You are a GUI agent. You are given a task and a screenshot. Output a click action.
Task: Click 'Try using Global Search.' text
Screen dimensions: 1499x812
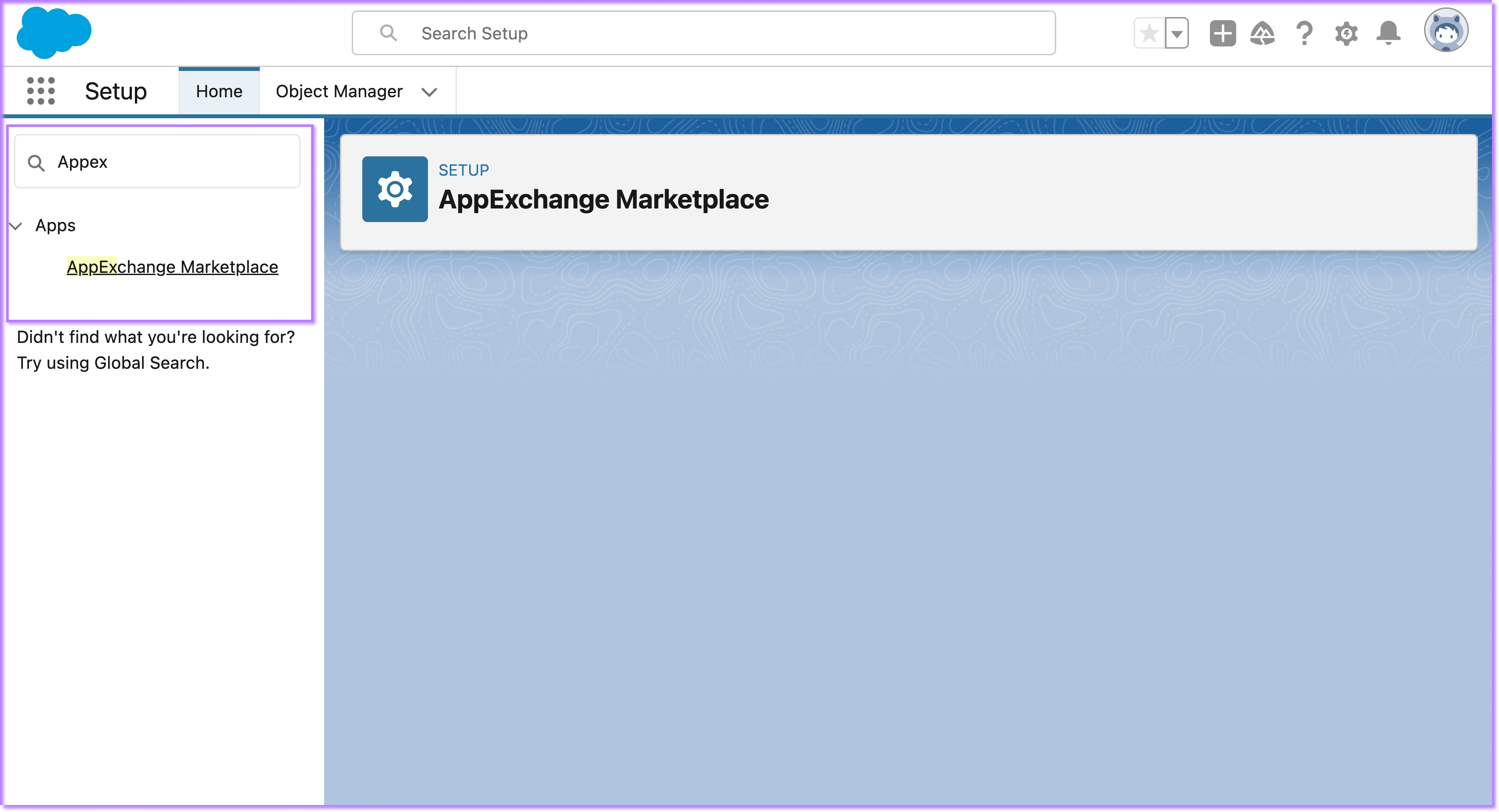(x=113, y=363)
